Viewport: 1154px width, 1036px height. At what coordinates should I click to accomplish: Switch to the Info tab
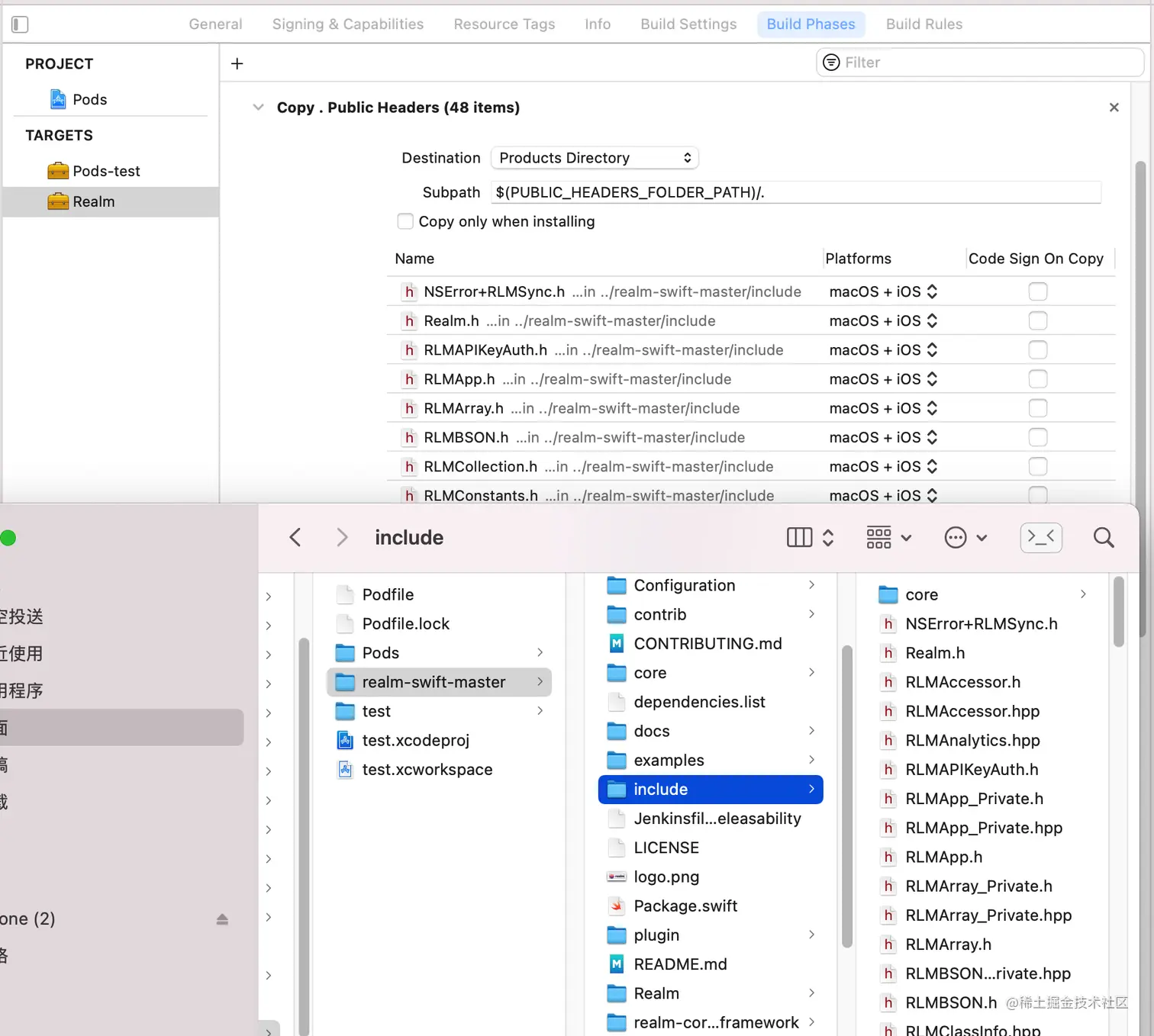(x=598, y=24)
